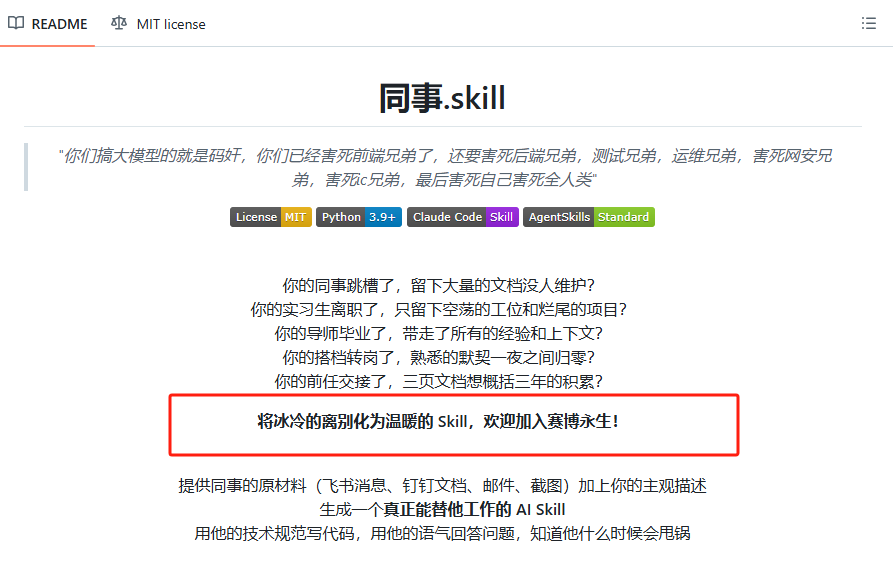The width and height of the screenshot is (893, 563).
Task: Click the line about 搭档转岗了
Action: [442, 357]
